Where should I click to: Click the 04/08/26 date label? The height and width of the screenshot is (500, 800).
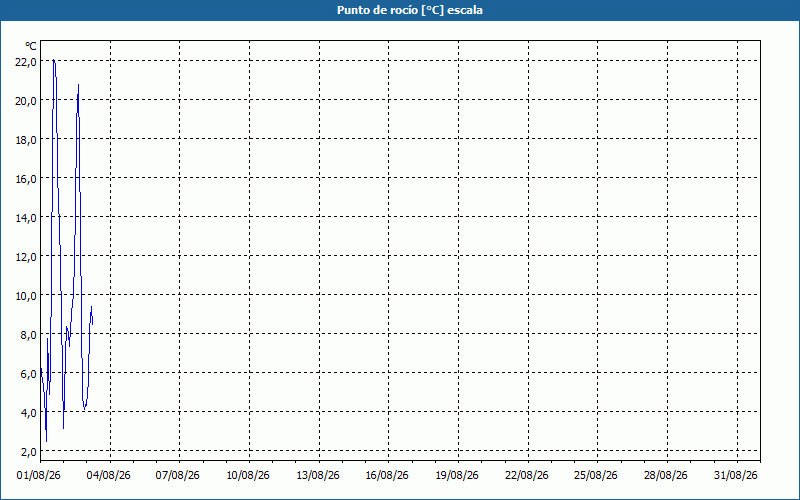[108, 476]
